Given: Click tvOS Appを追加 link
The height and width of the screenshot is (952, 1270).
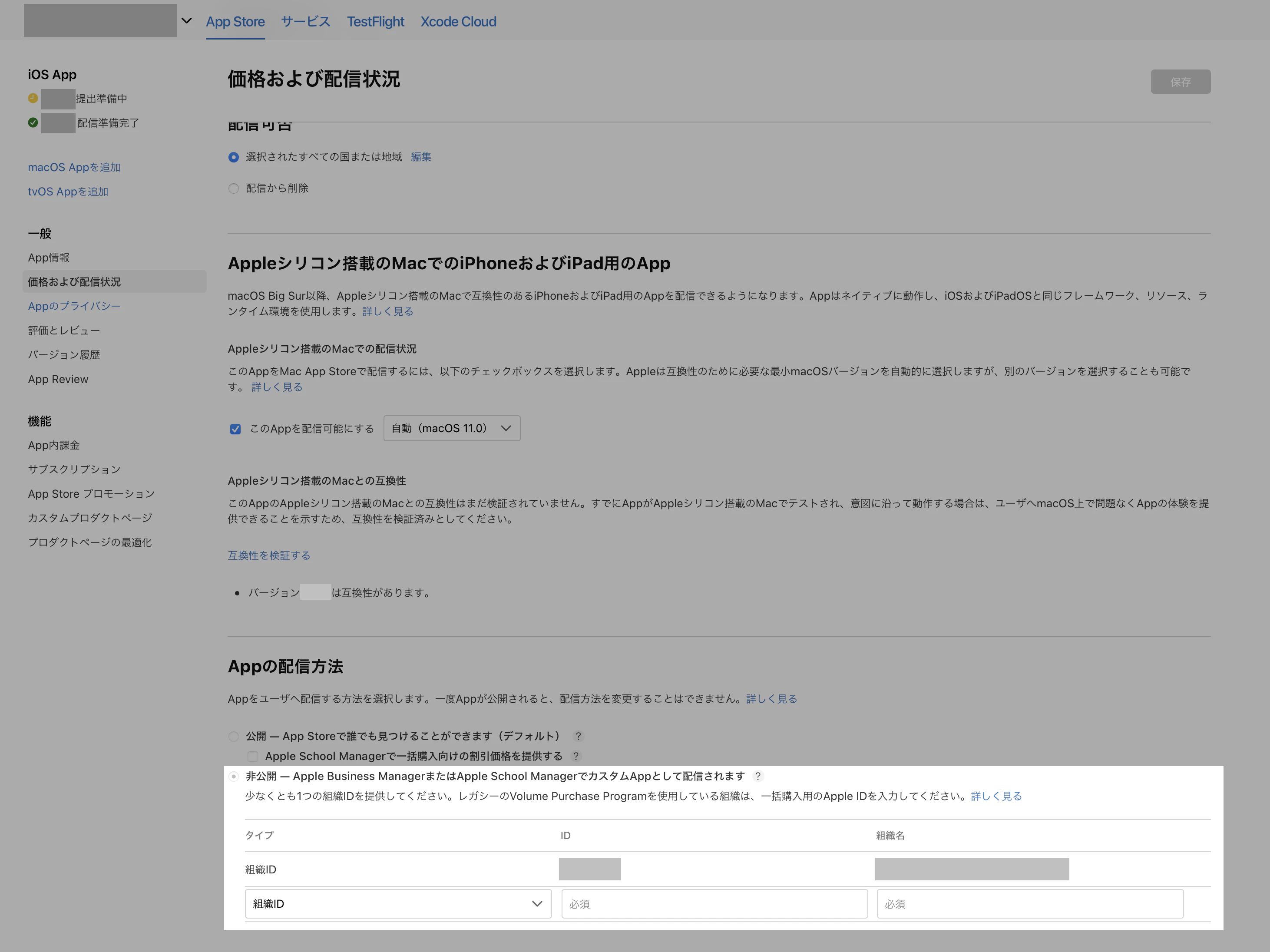Looking at the screenshot, I should [x=68, y=191].
